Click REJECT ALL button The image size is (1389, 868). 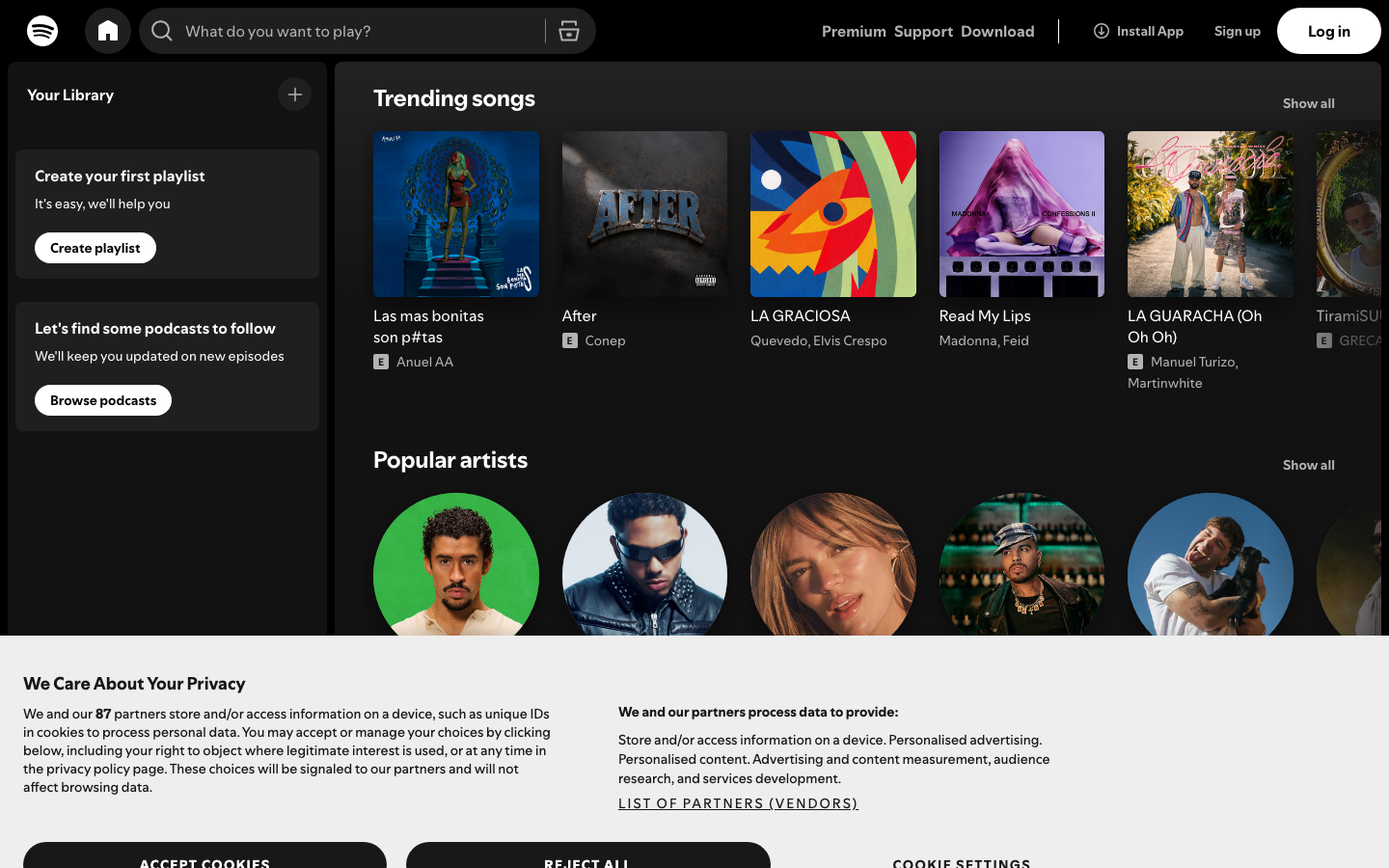(588, 855)
